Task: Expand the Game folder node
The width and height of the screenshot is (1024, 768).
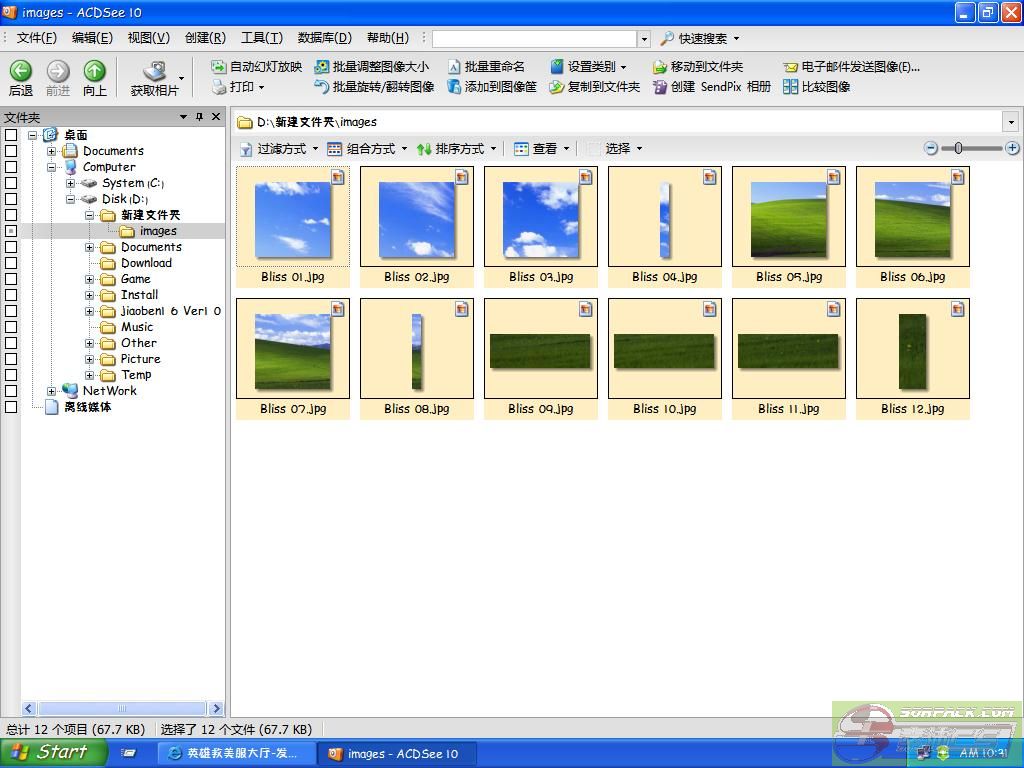Action: pyautogui.click(x=89, y=280)
